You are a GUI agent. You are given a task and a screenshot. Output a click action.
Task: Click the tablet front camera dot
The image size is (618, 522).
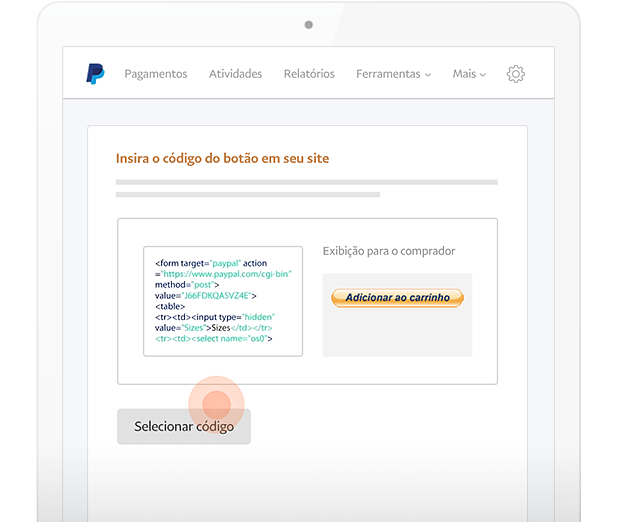[x=308, y=24]
